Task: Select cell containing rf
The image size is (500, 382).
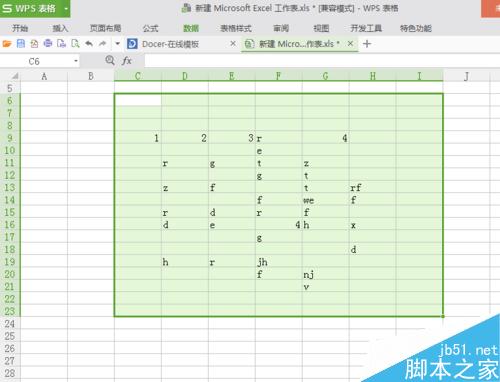Action: pyautogui.click(x=373, y=188)
